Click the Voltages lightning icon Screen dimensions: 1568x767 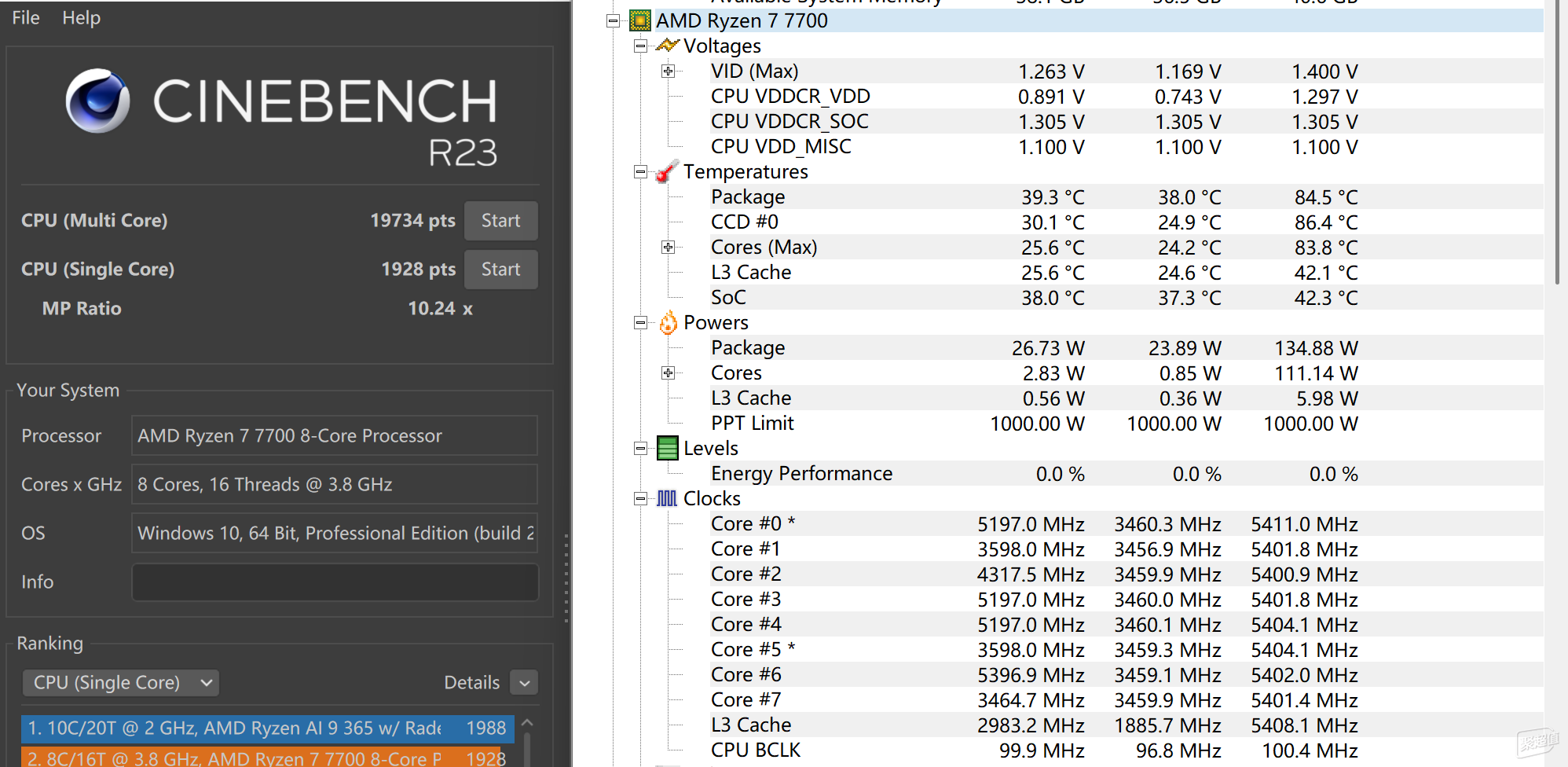pyautogui.click(x=667, y=46)
